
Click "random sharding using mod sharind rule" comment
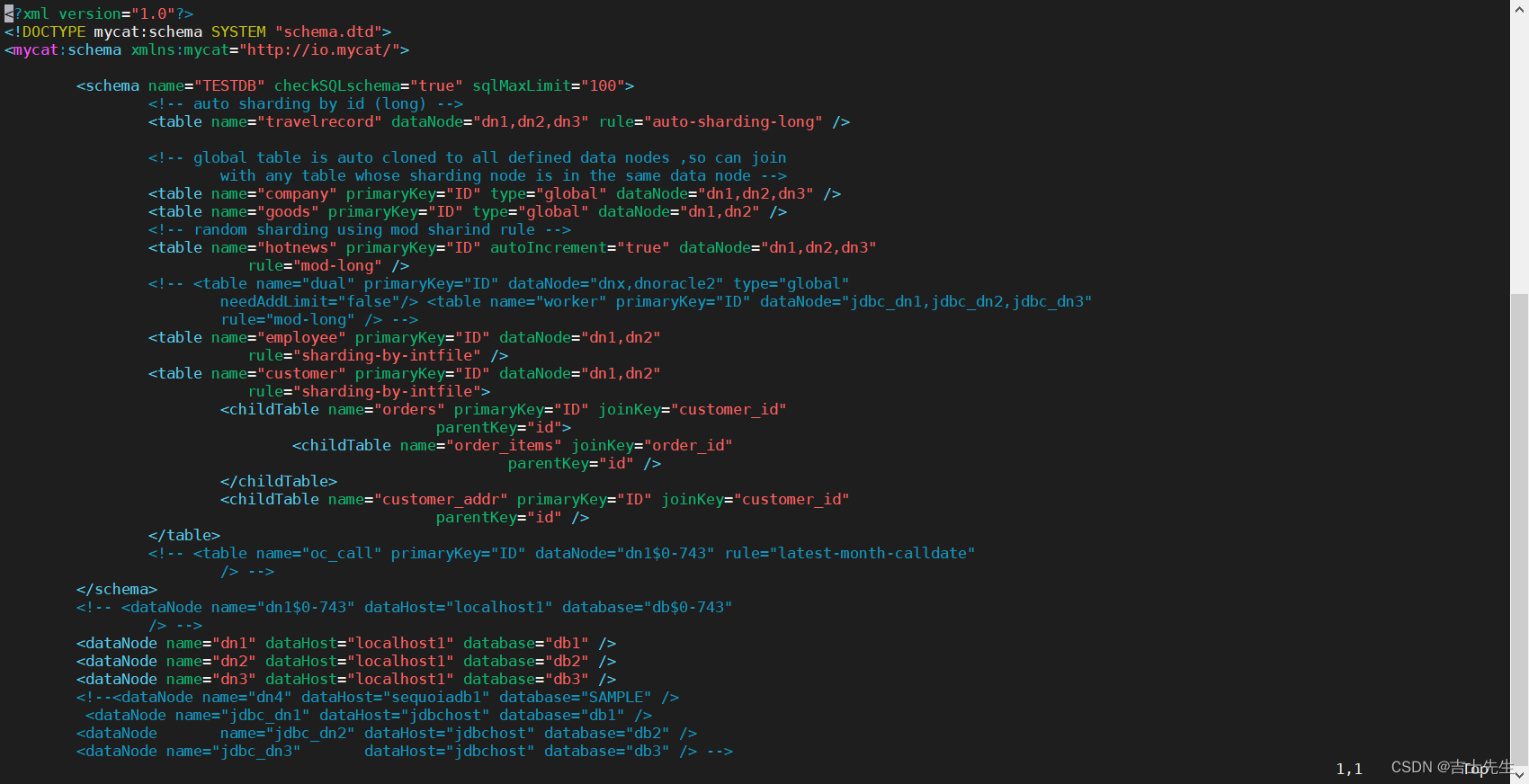(x=360, y=229)
